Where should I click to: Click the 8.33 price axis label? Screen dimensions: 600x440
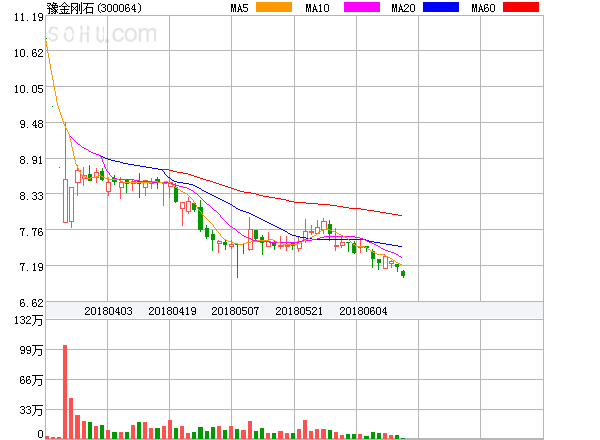(x=31, y=196)
